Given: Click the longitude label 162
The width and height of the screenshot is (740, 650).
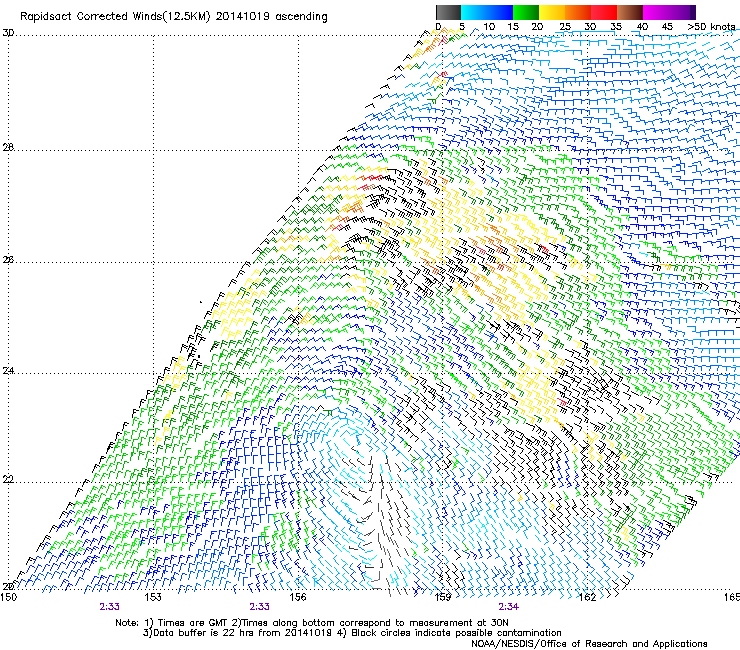Looking at the screenshot, I should point(587,597).
